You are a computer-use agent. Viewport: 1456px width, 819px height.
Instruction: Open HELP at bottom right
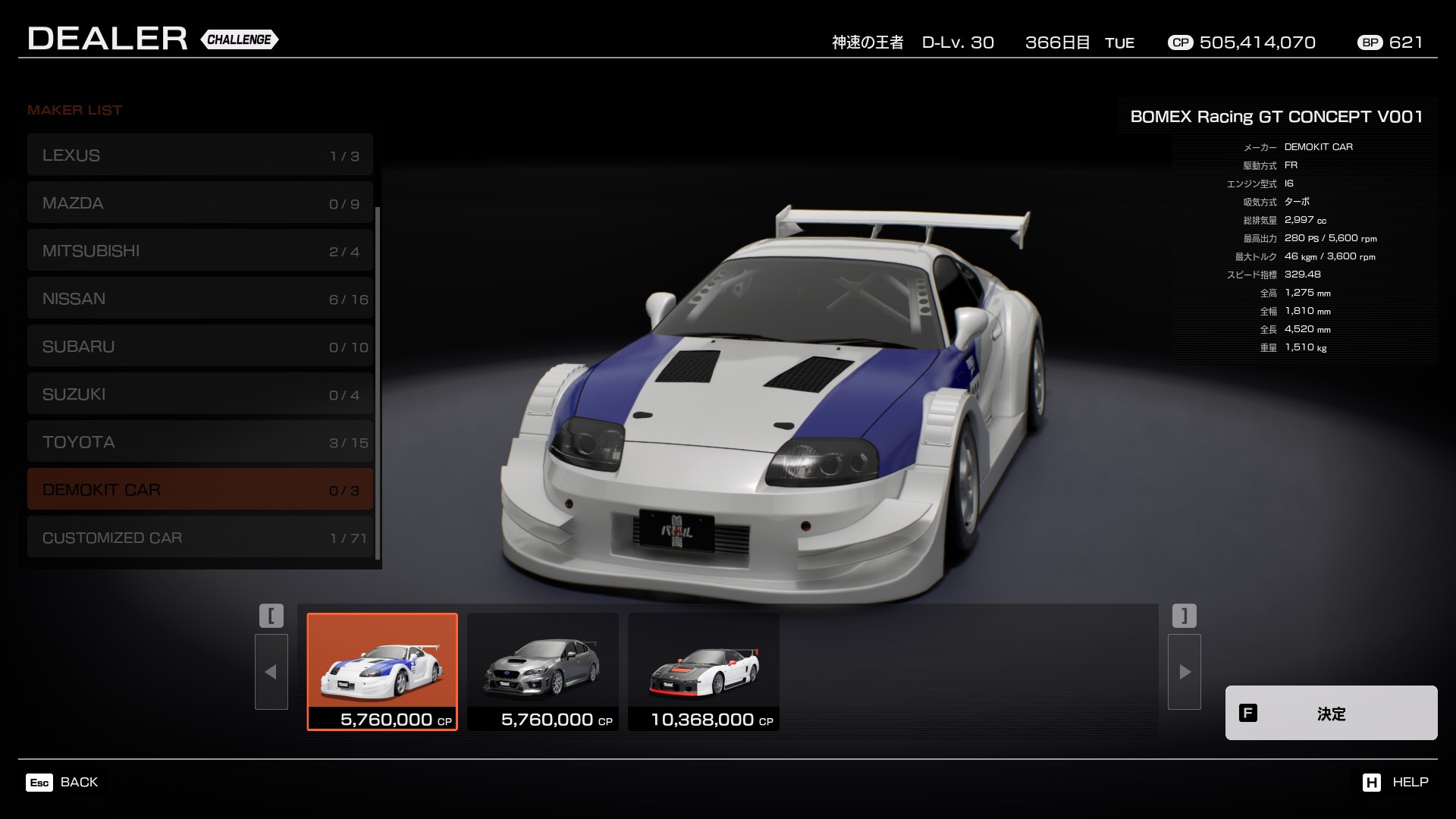pos(1410,783)
